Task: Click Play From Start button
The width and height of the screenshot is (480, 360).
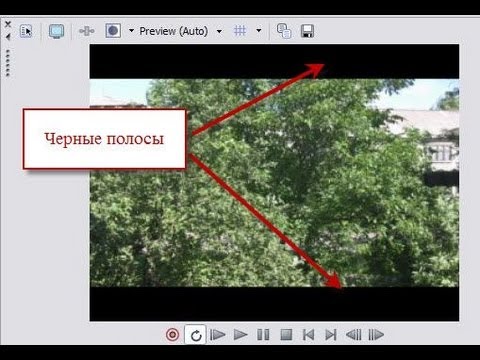Action: (218, 334)
